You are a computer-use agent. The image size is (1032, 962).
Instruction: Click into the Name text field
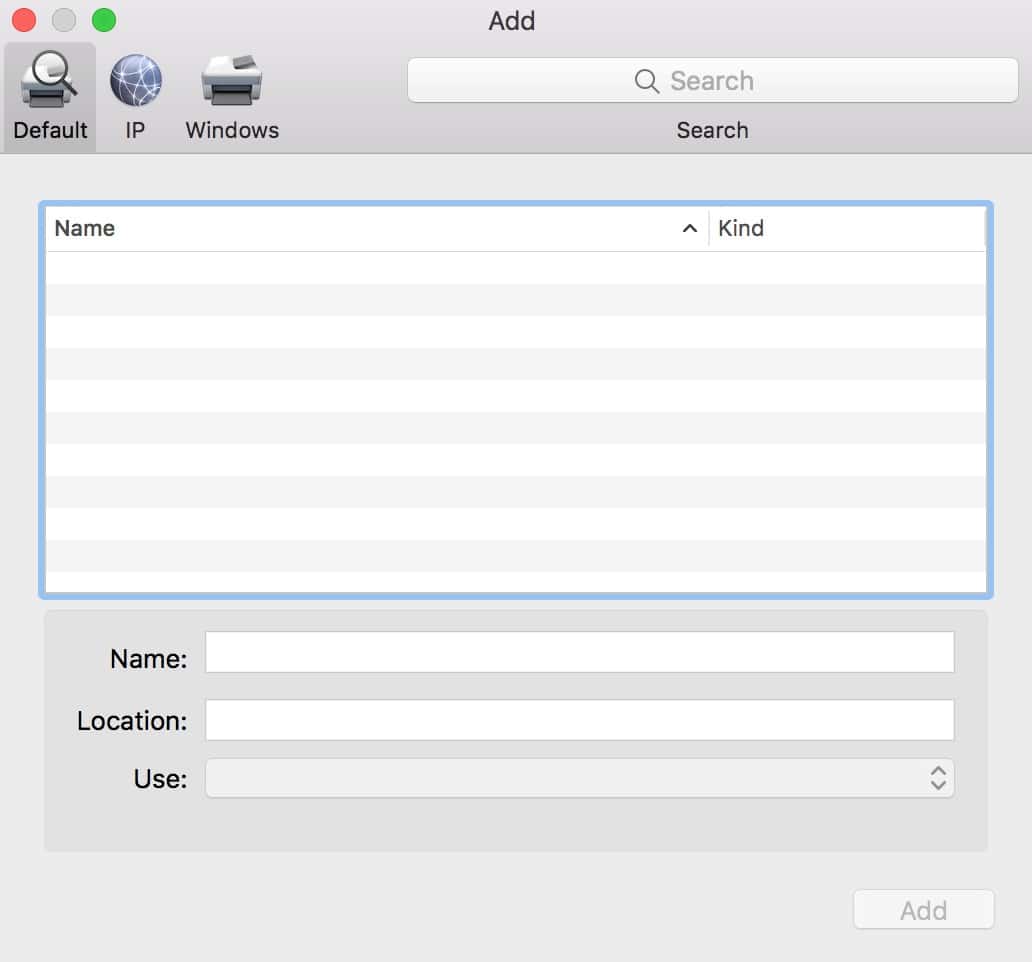[579, 652]
